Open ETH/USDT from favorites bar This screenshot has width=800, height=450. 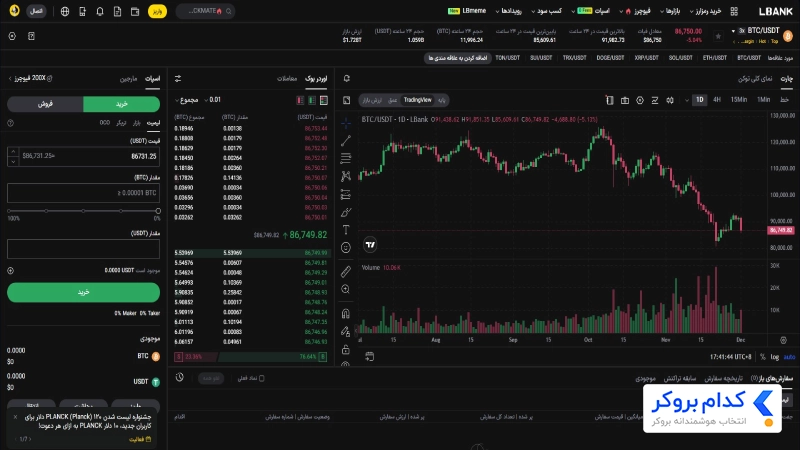[714, 58]
